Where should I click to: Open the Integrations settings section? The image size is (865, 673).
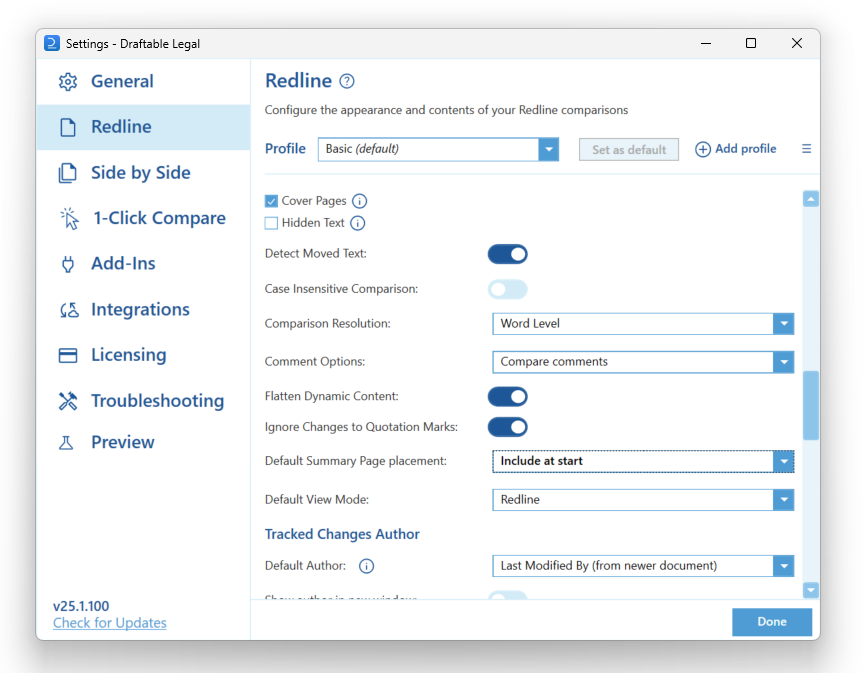[x=143, y=310]
